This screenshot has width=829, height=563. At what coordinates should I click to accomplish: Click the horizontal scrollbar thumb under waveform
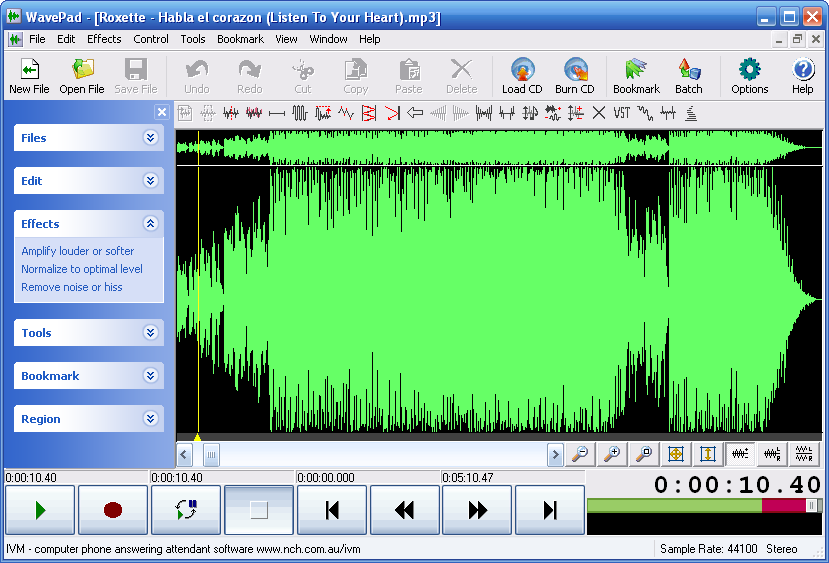[x=211, y=455]
